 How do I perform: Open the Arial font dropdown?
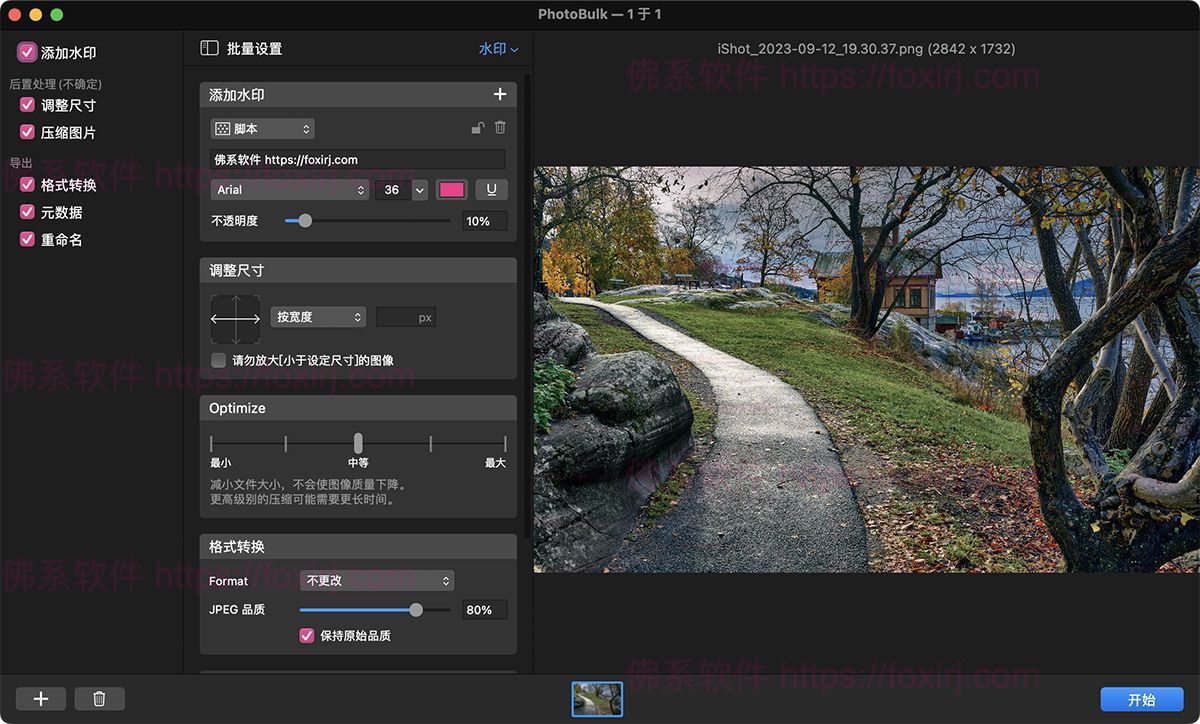[x=290, y=190]
